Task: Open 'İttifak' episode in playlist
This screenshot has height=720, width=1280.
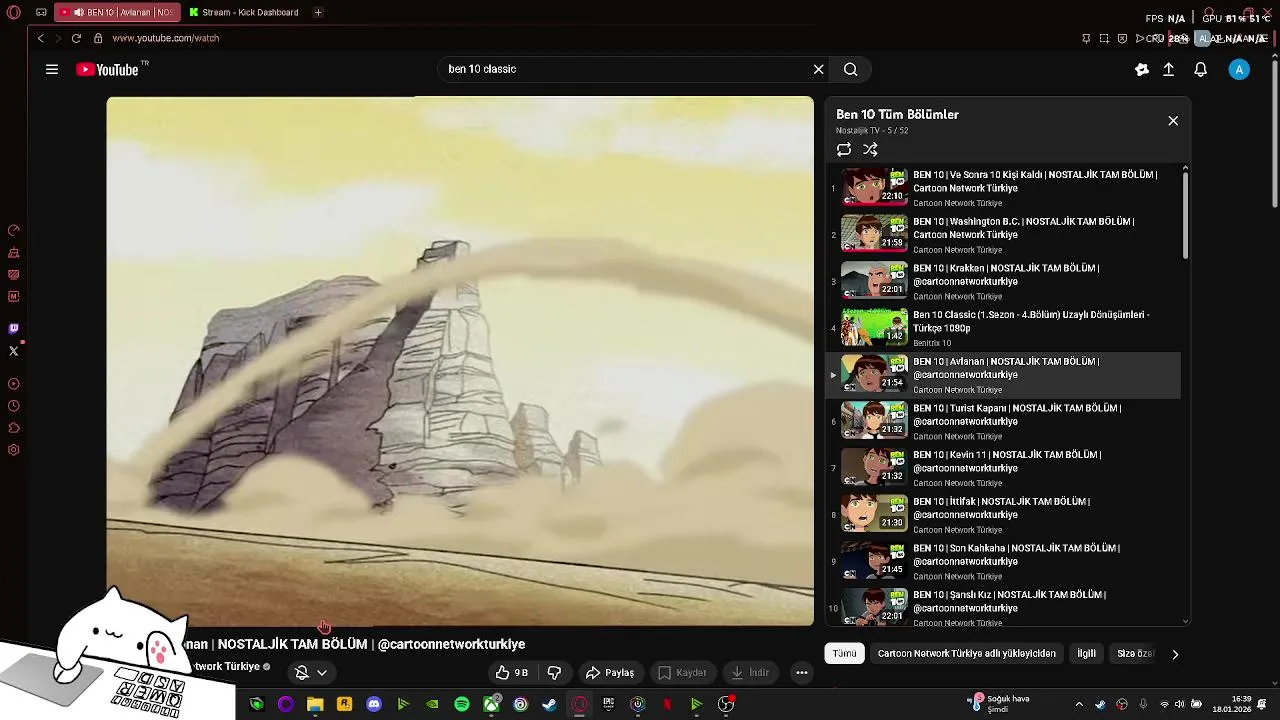Action: 1005,515
